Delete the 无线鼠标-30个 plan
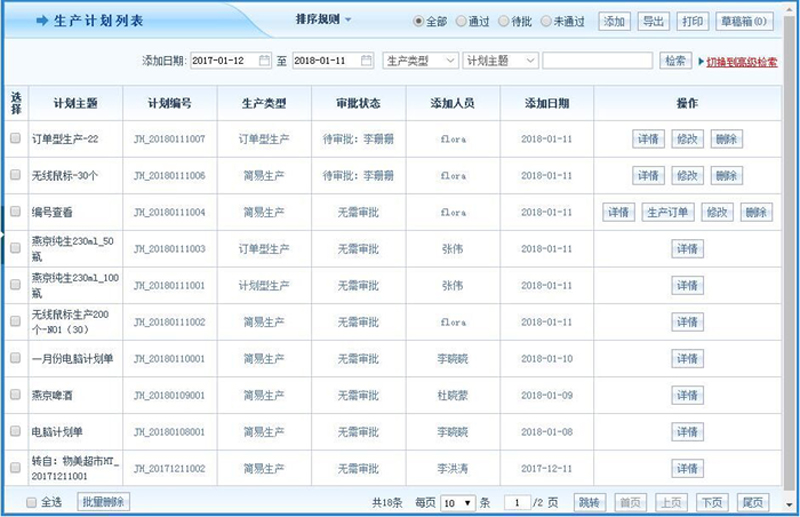The image size is (800, 517). 727,175
